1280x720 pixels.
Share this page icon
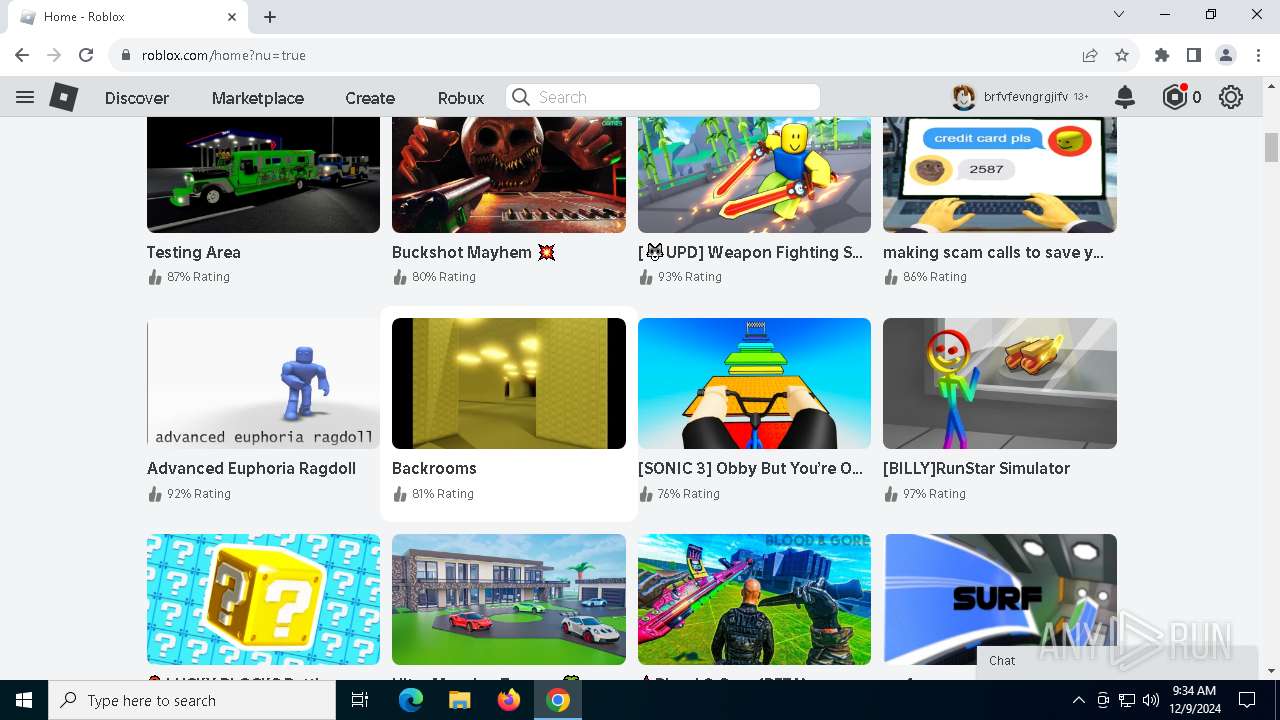point(1090,55)
